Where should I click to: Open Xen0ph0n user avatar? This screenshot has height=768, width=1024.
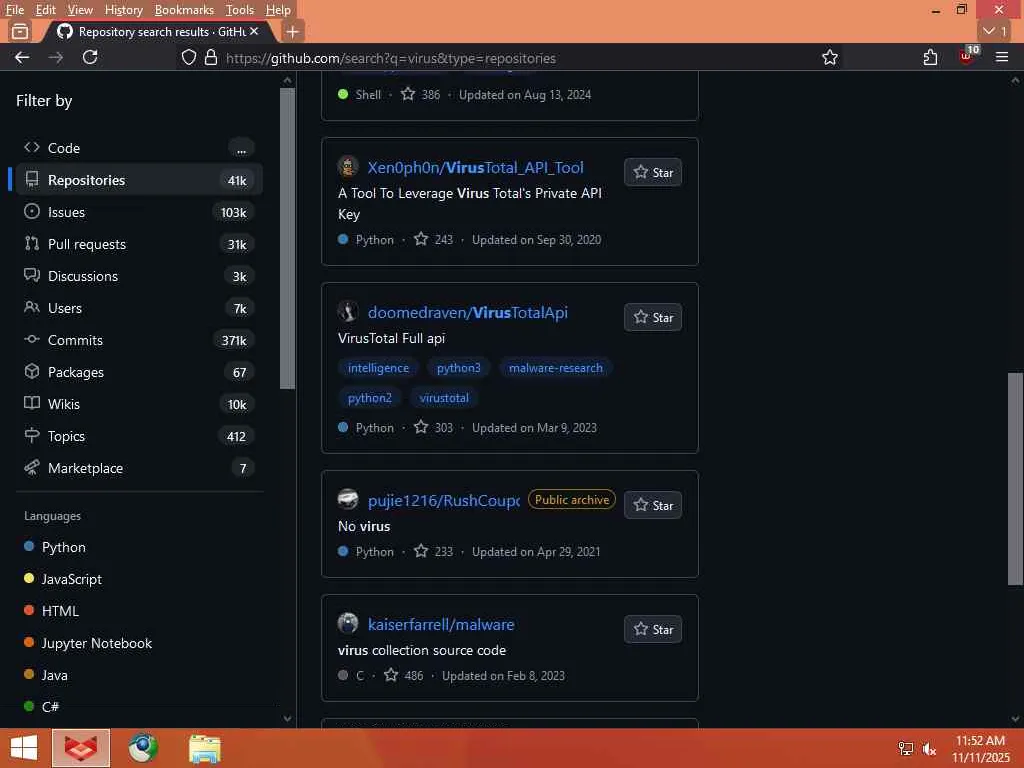pyautogui.click(x=348, y=167)
